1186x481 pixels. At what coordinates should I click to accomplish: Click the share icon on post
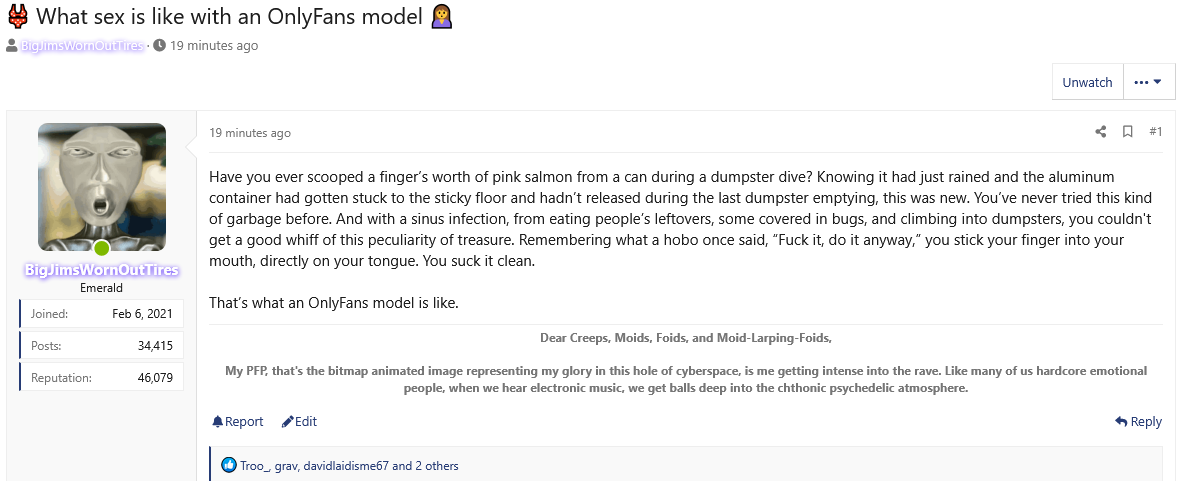pos(1101,132)
